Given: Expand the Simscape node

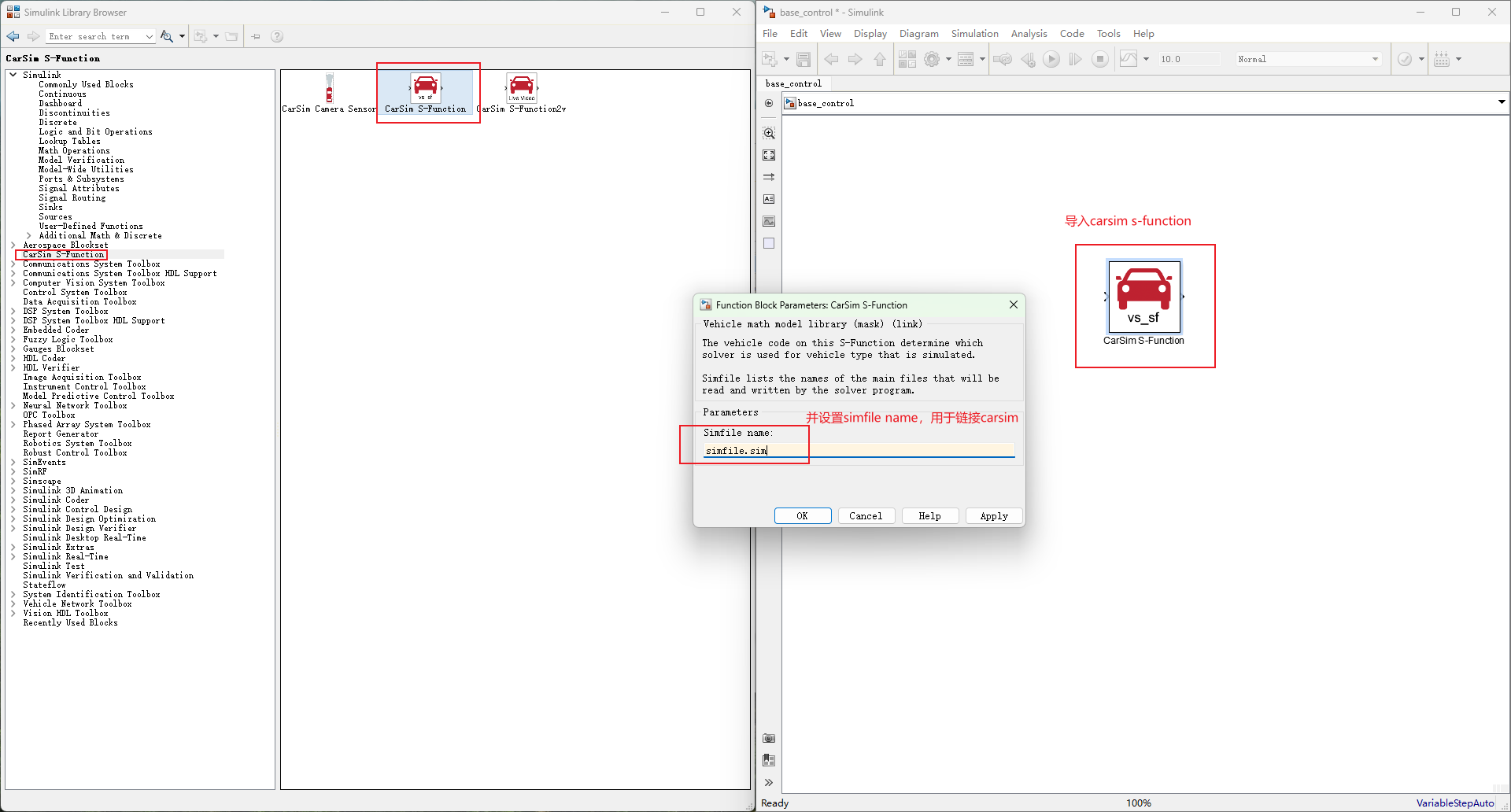Looking at the screenshot, I should pyautogui.click(x=13, y=481).
